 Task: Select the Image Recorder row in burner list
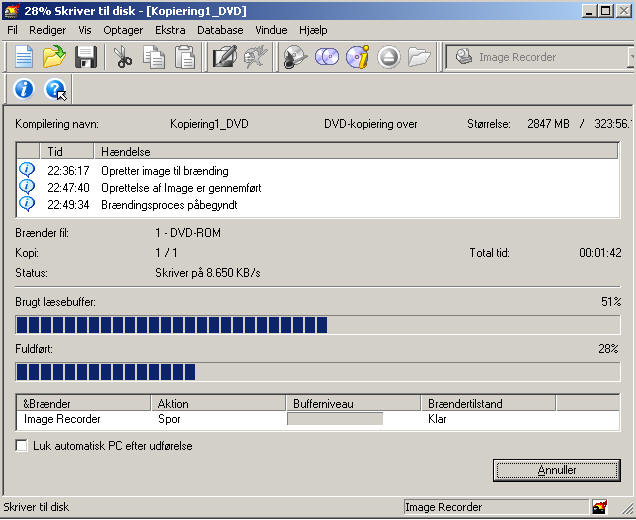coord(318,419)
